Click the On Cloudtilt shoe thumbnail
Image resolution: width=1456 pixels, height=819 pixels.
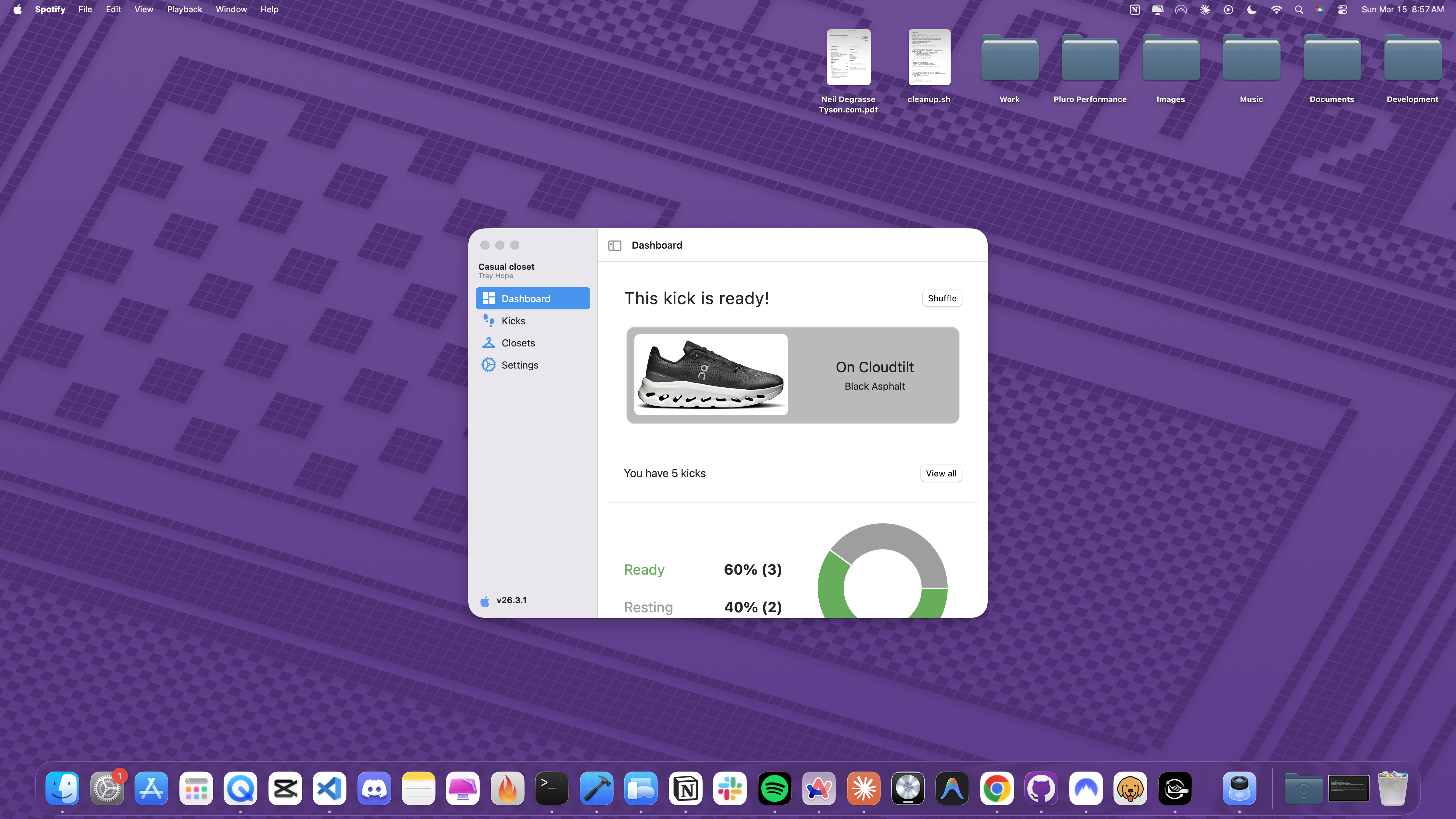pos(710,375)
